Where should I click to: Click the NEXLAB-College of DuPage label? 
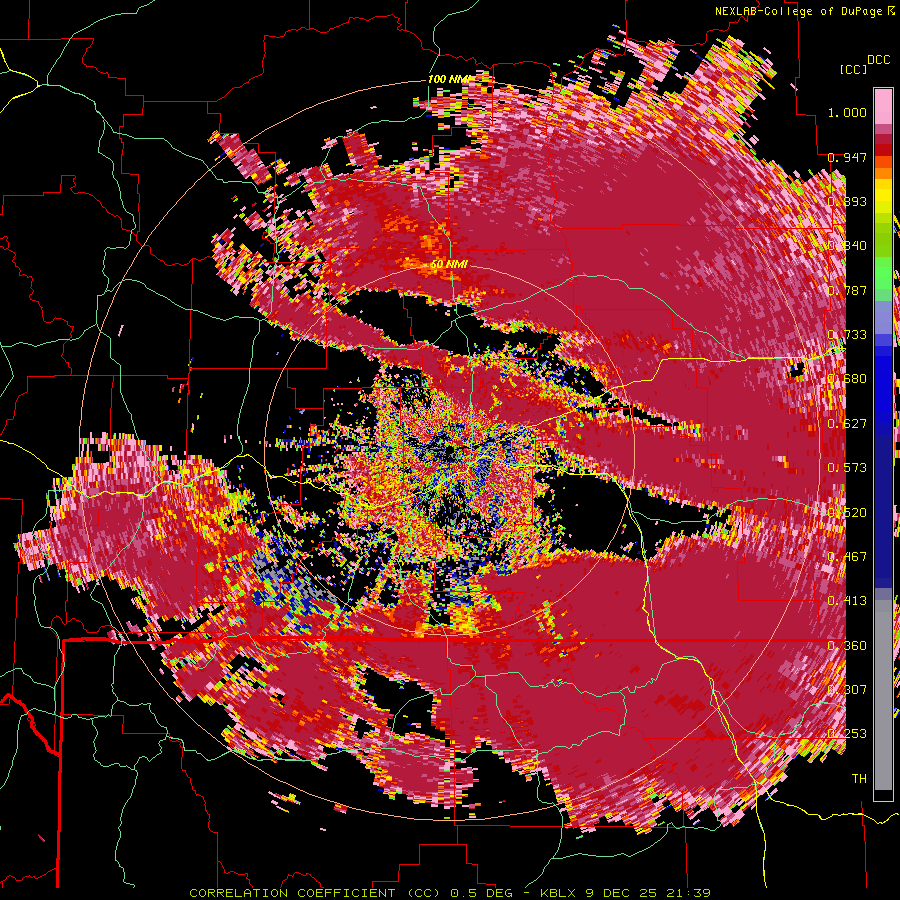pyautogui.click(x=798, y=11)
